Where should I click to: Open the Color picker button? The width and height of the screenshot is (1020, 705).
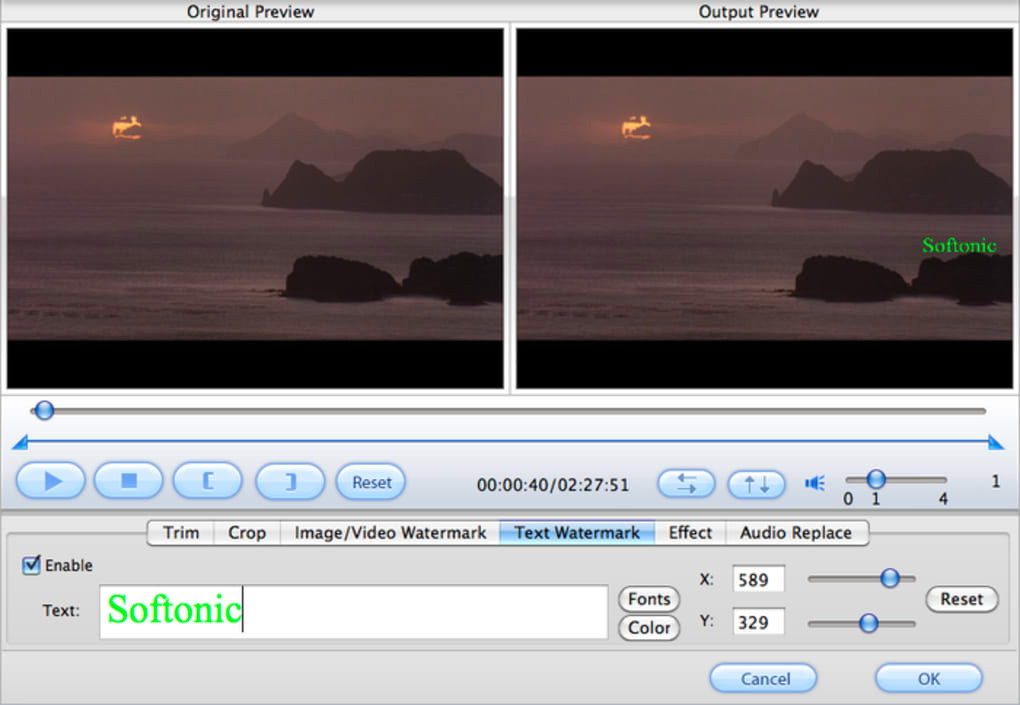tap(649, 628)
